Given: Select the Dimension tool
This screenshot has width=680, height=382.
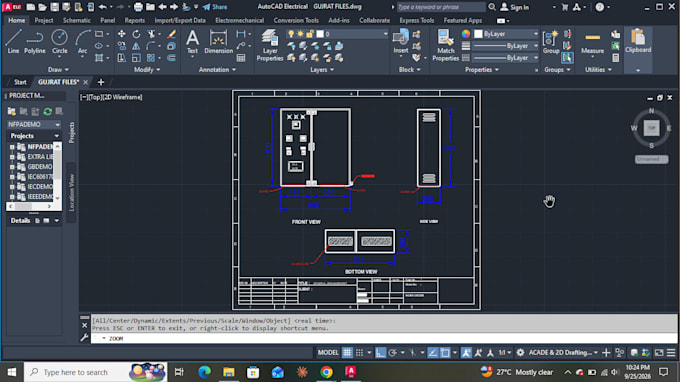Looking at the screenshot, I should (218, 42).
